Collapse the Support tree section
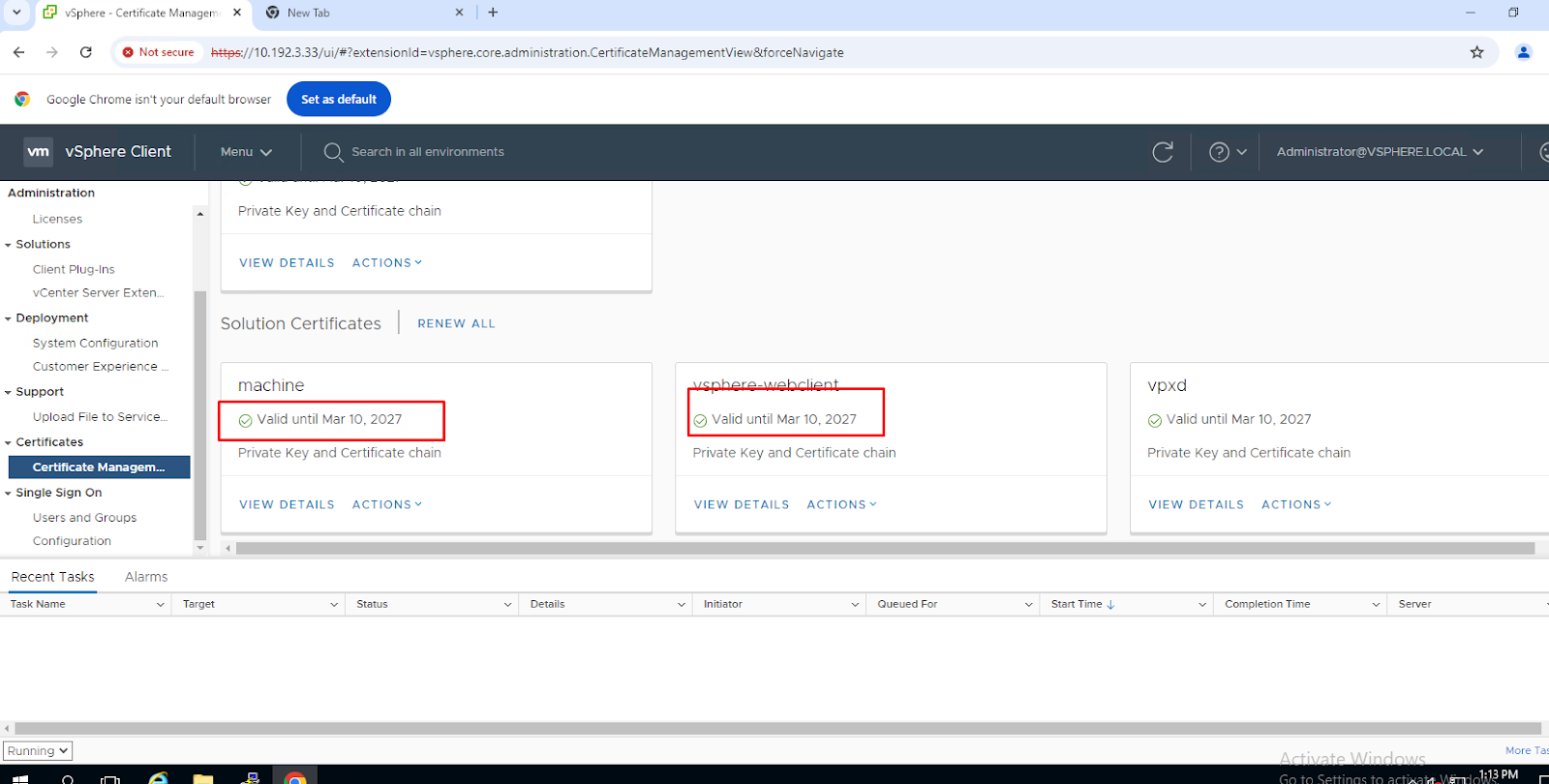The width and height of the screenshot is (1549, 784). [x=8, y=392]
